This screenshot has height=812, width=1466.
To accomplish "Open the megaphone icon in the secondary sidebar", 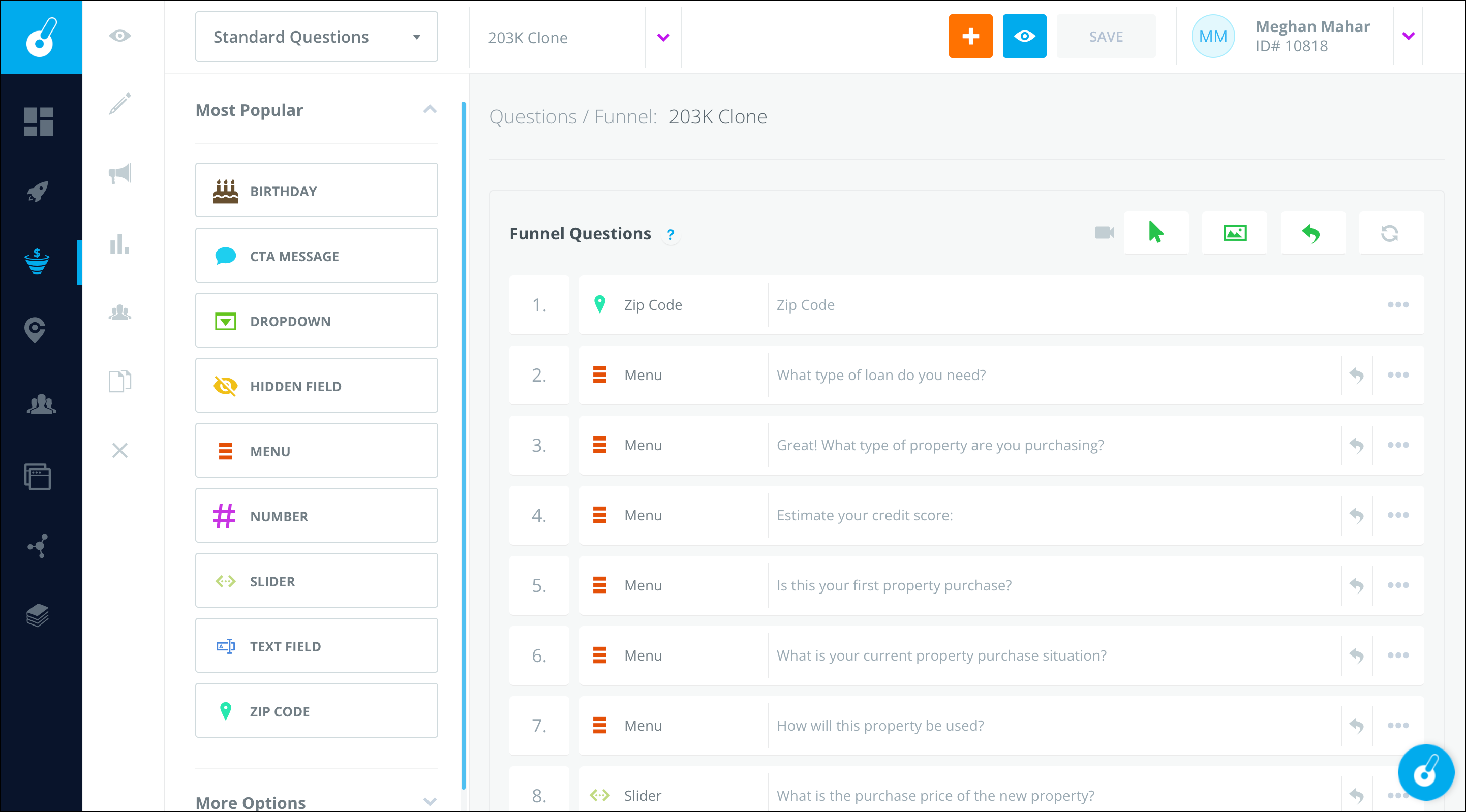I will click(x=120, y=173).
